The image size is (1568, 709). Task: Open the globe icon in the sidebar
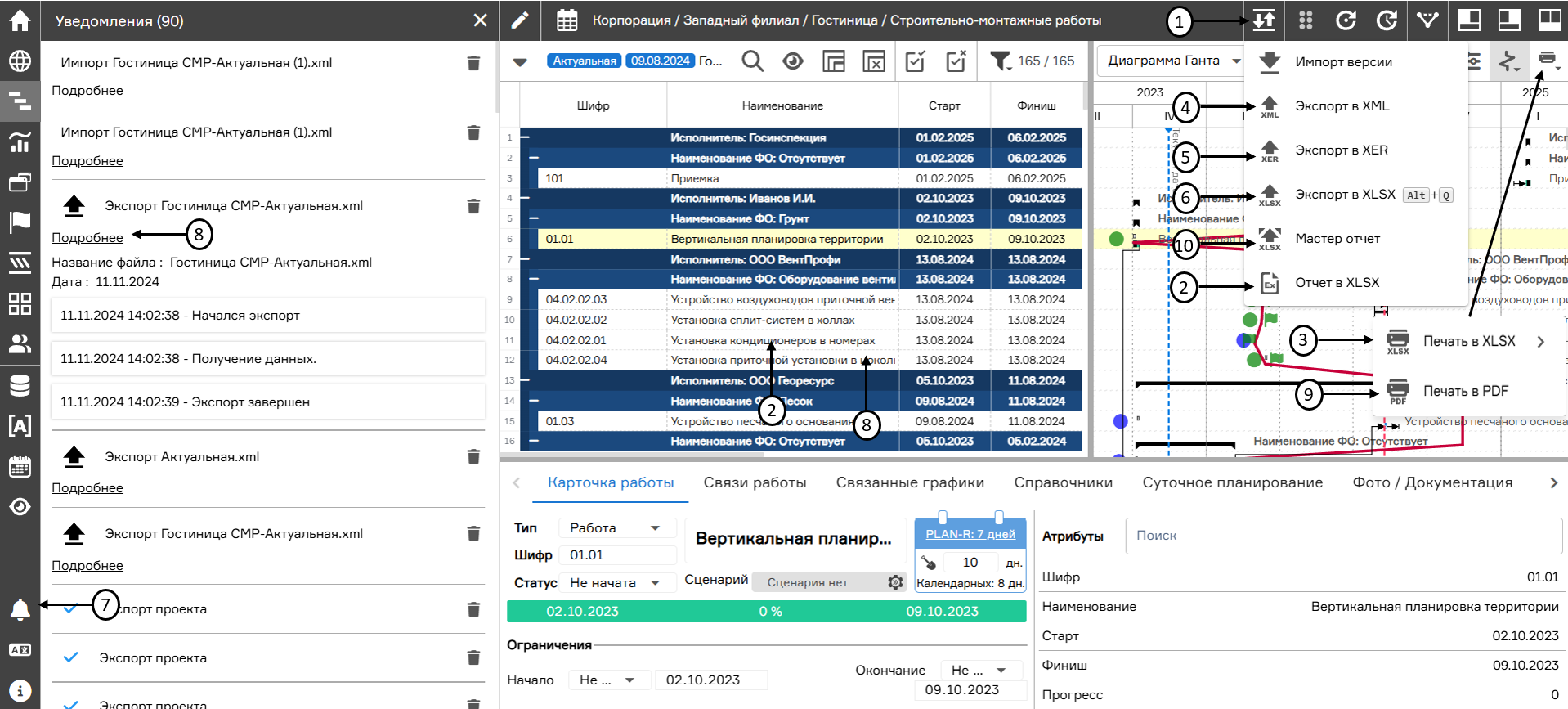pos(20,61)
